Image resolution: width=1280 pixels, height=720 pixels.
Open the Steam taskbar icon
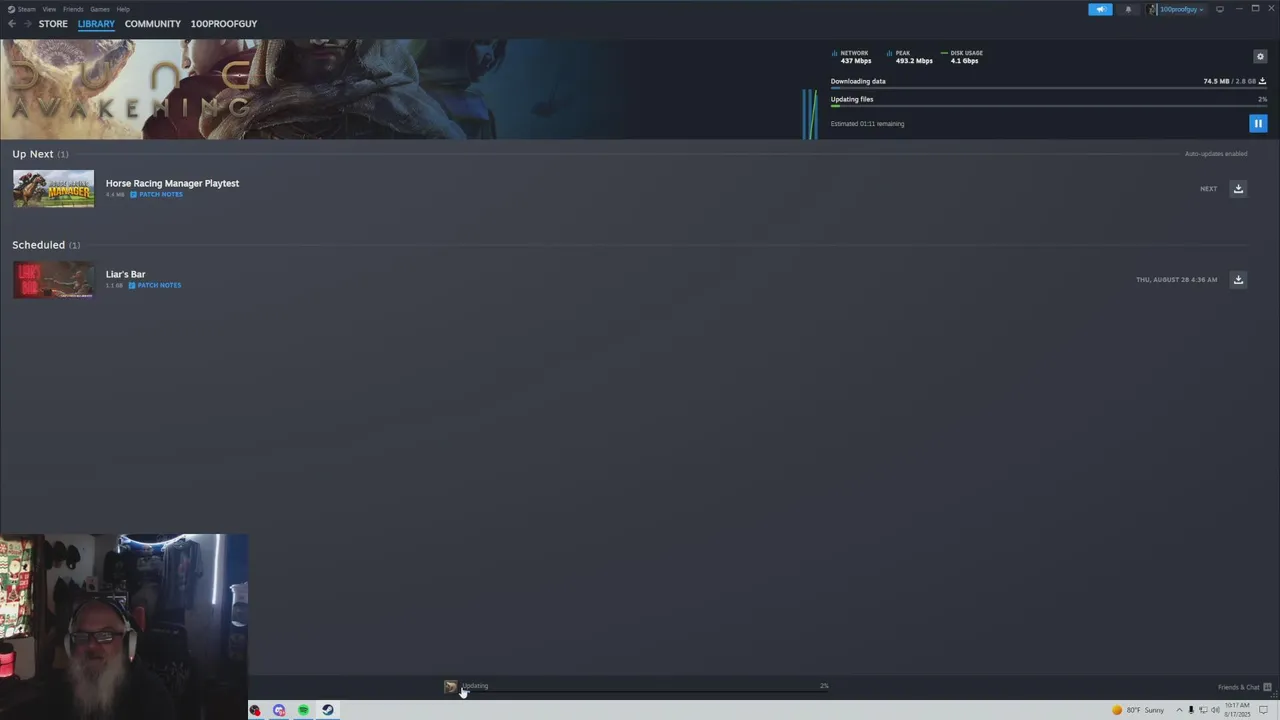pos(327,710)
